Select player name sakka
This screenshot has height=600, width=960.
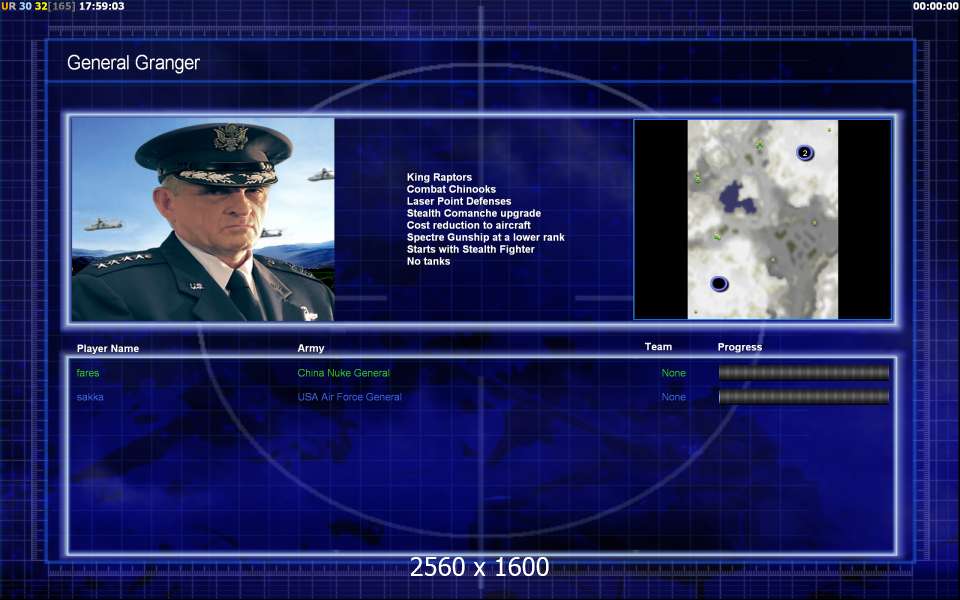click(x=90, y=397)
